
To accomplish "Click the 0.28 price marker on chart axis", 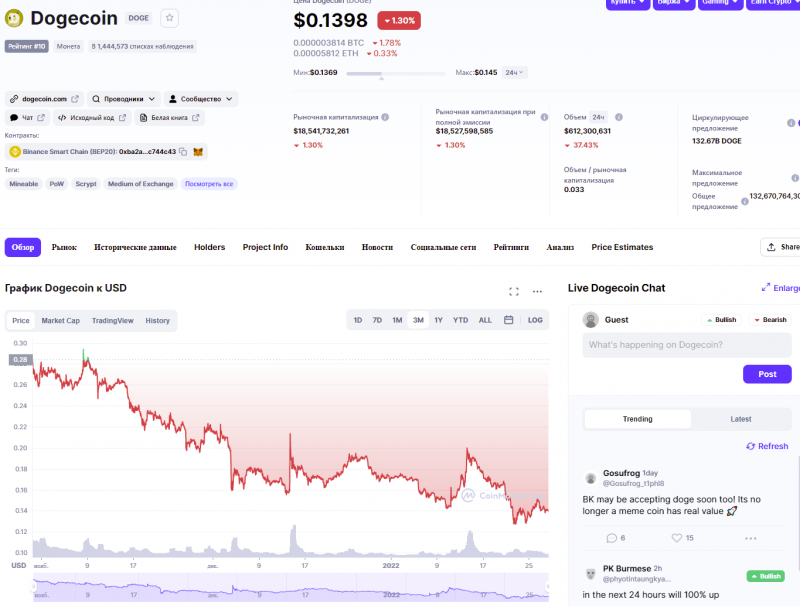I will tap(20, 360).
